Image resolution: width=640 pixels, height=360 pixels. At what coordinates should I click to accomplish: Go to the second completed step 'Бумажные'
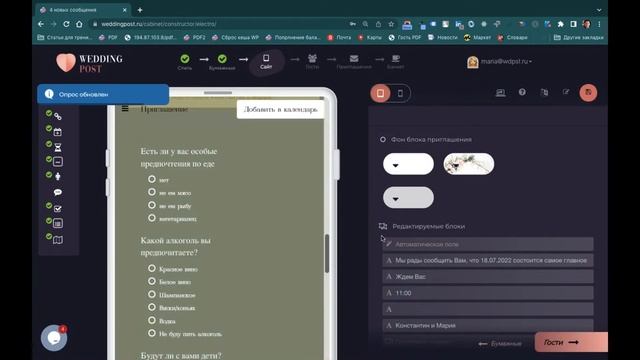pyautogui.click(x=222, y=62)
